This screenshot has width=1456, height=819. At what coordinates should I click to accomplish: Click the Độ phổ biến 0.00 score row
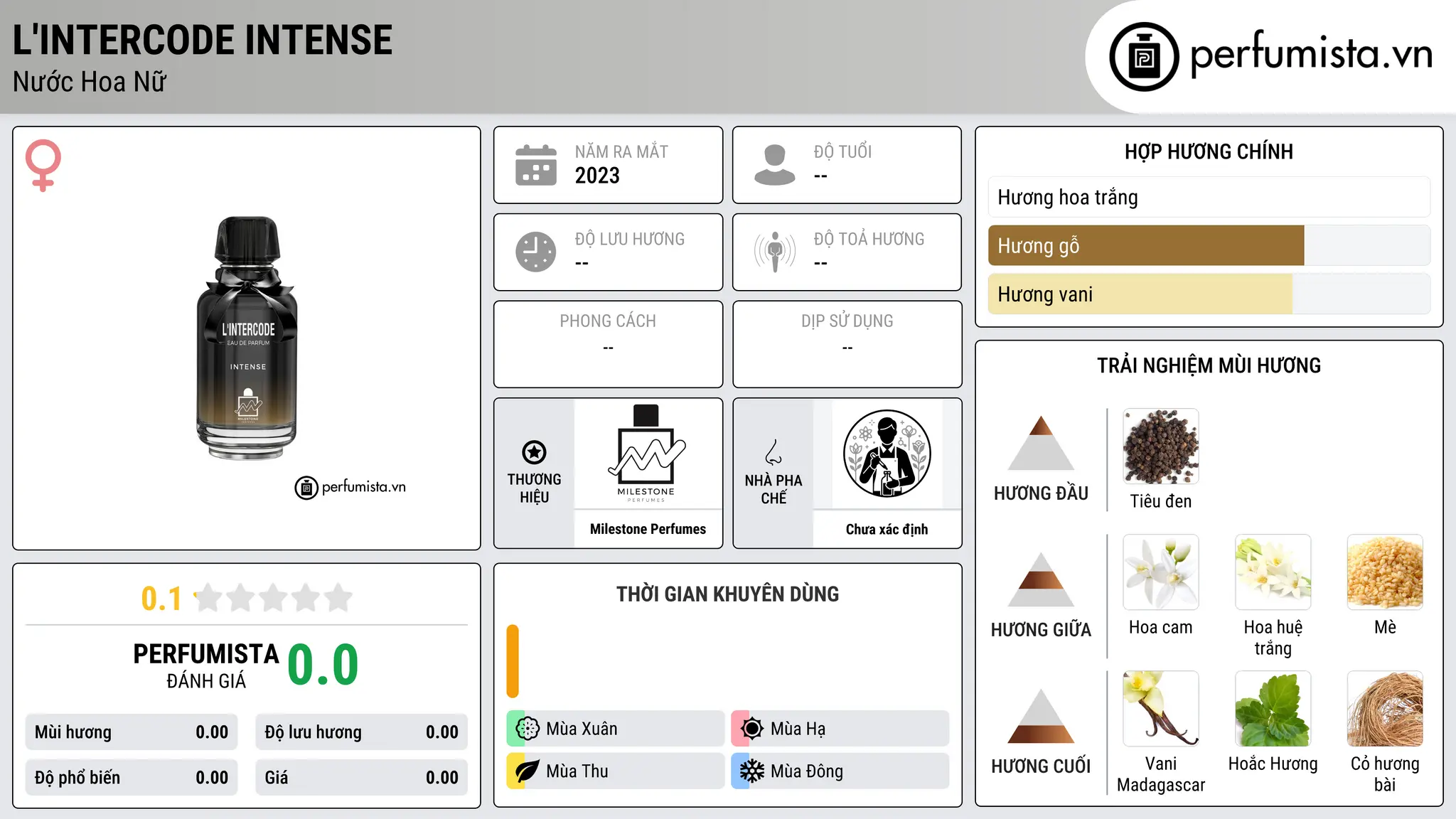pyautogui.click(x=132, y=778)
